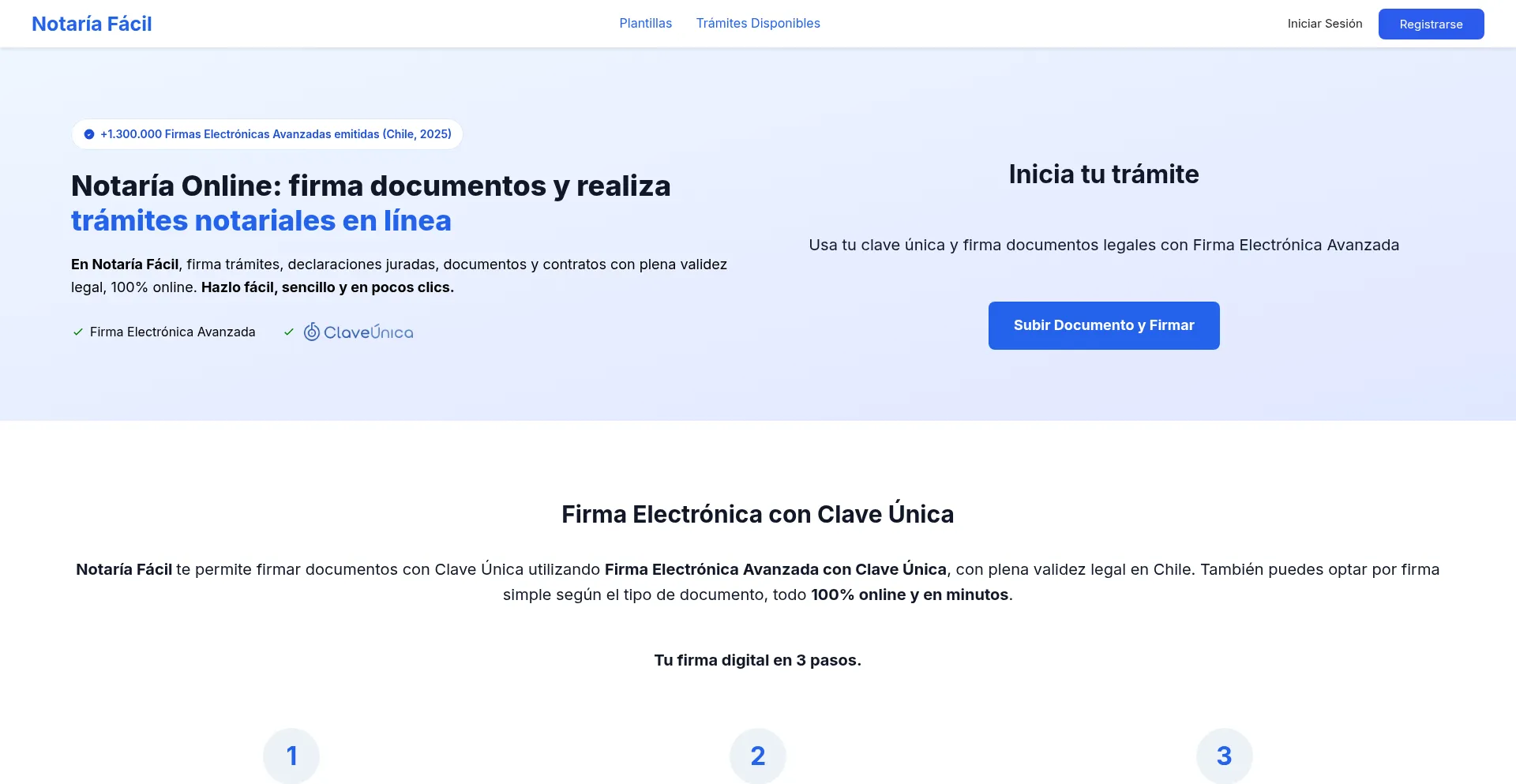Click the ClaveÚnica logo
The width and height of the screenshot is (1516, 784).
point(358,332)
